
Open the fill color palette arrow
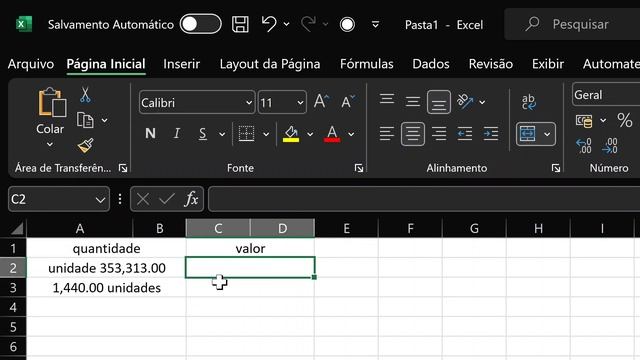[x=310, y=134]
